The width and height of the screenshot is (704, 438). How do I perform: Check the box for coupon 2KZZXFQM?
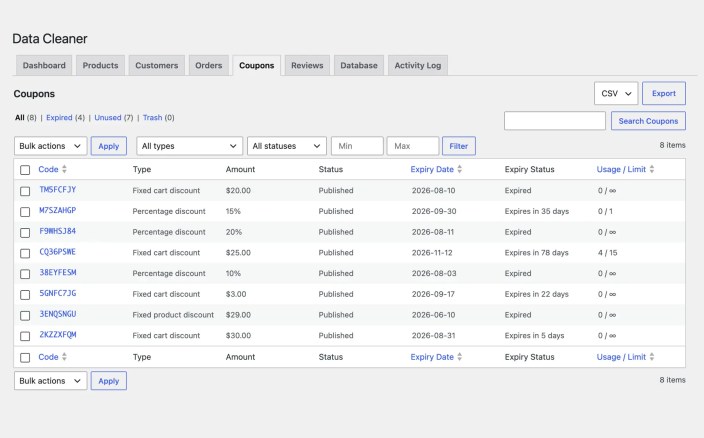click(x=25, y=336)
